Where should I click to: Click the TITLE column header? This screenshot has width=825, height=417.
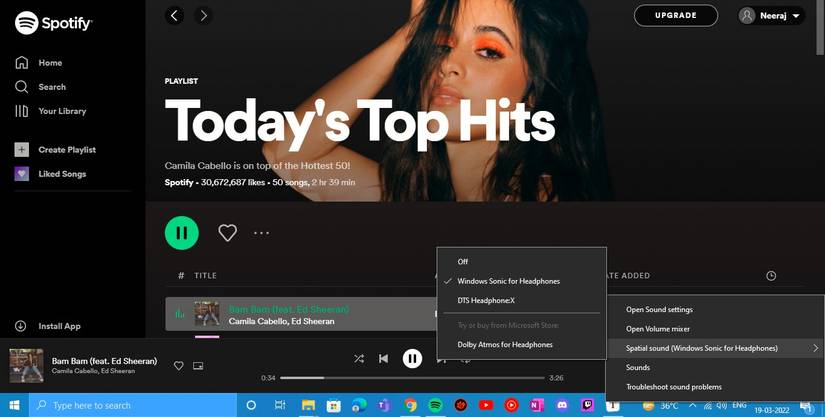[205, 276]
